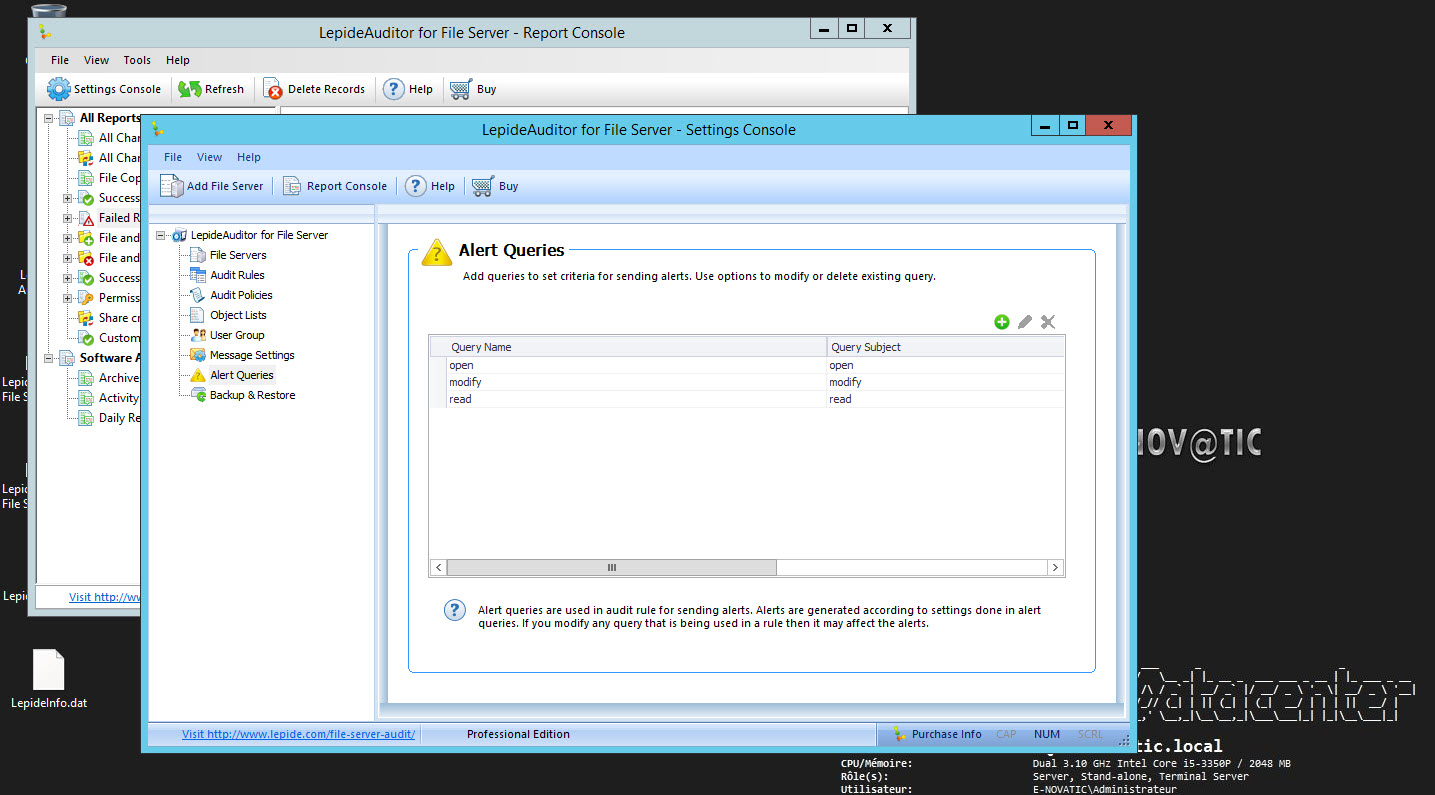The width and height of the screenshot is (1435, 795).
Task: Click Help in Report Console toolbar
Action: [x=409, y=89]
